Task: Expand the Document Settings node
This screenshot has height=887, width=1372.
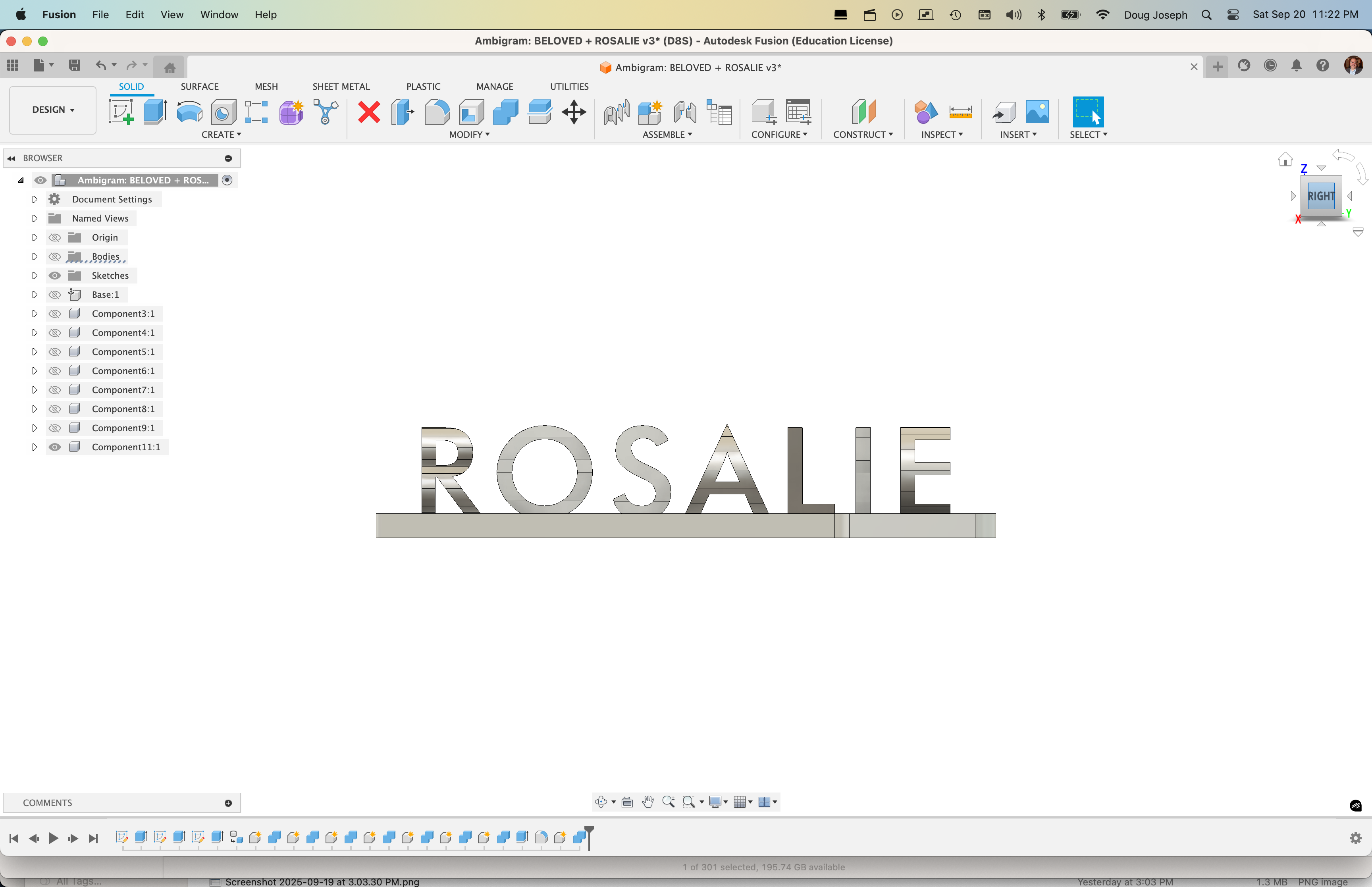Action: coord(35,199)
